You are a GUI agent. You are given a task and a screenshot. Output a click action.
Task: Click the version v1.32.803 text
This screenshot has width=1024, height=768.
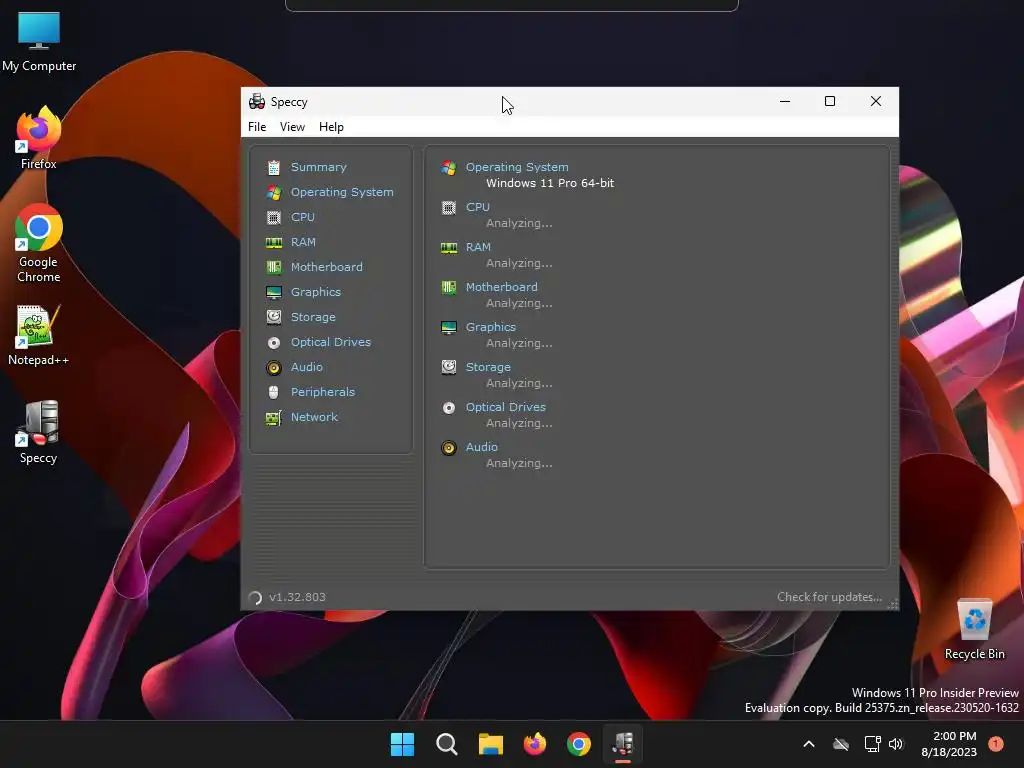pos(297,597)
